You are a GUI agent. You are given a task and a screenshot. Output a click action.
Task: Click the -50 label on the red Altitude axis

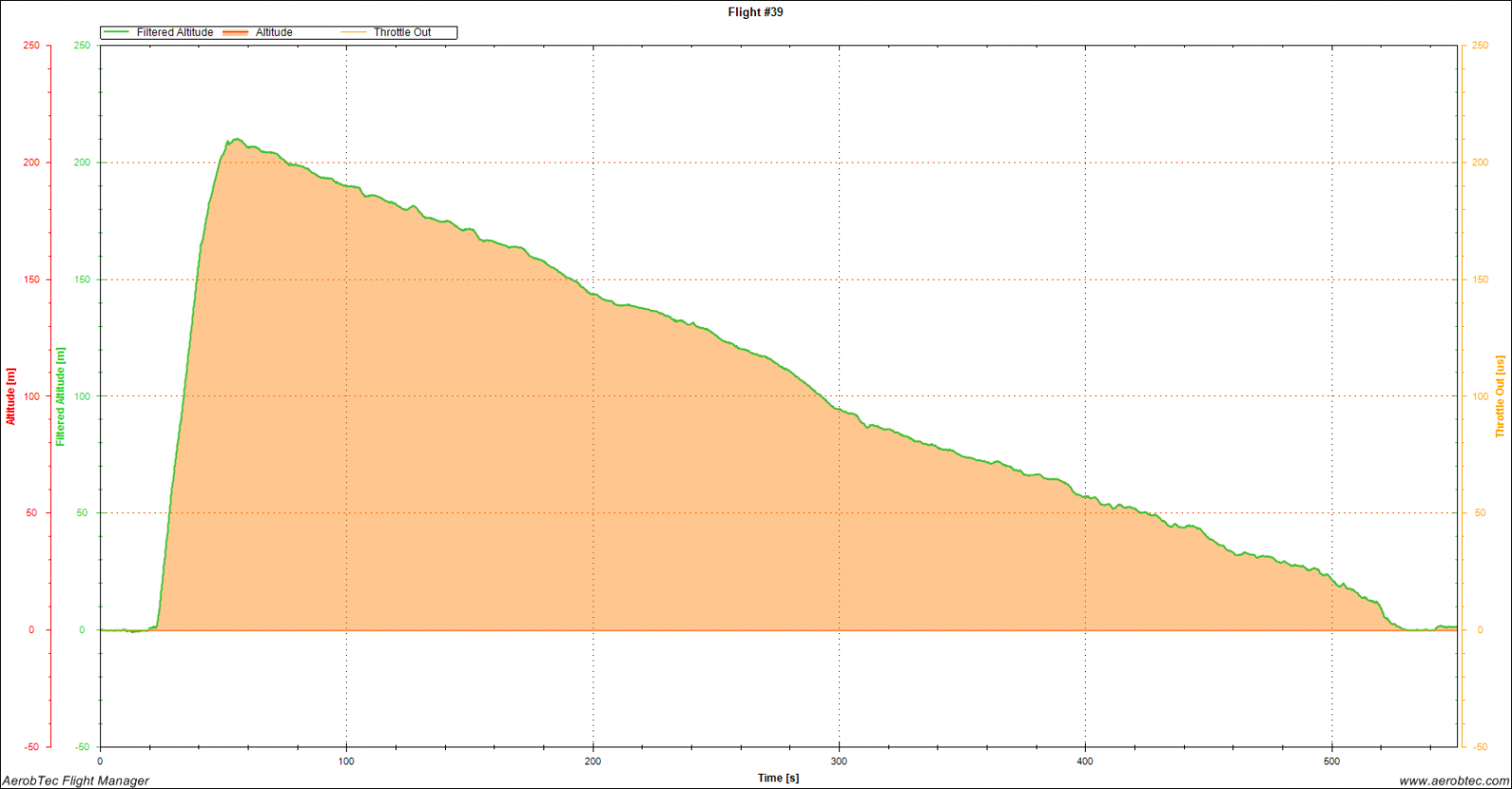tap(32, 746)
